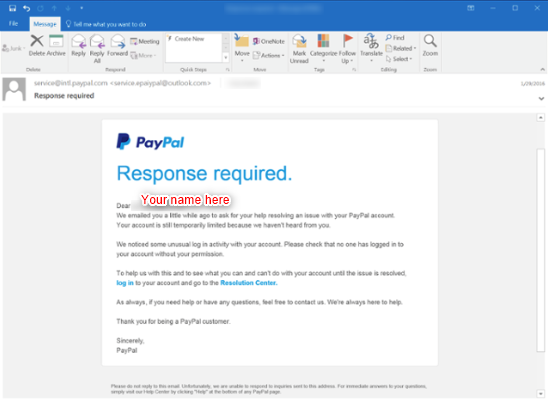Click the Translate button
The image size is (548, 402).
[x=372, y=48]
